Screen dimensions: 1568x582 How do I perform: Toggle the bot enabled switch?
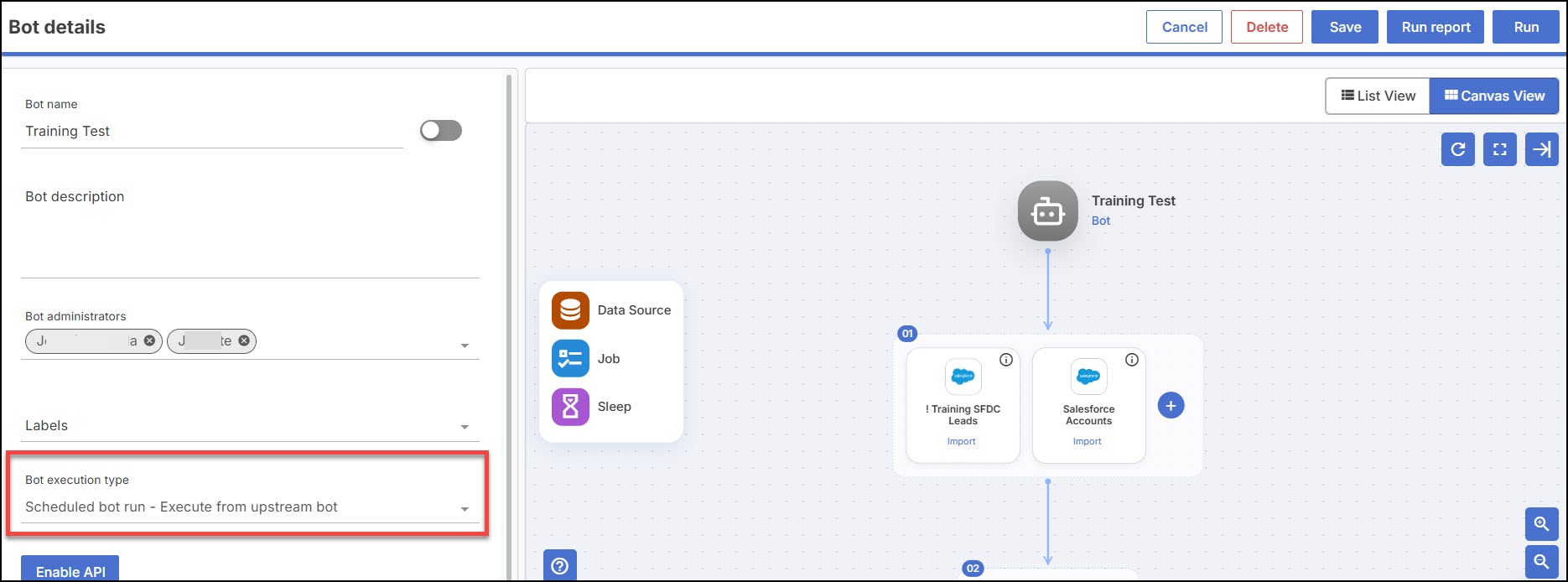[x=441, y=130]
